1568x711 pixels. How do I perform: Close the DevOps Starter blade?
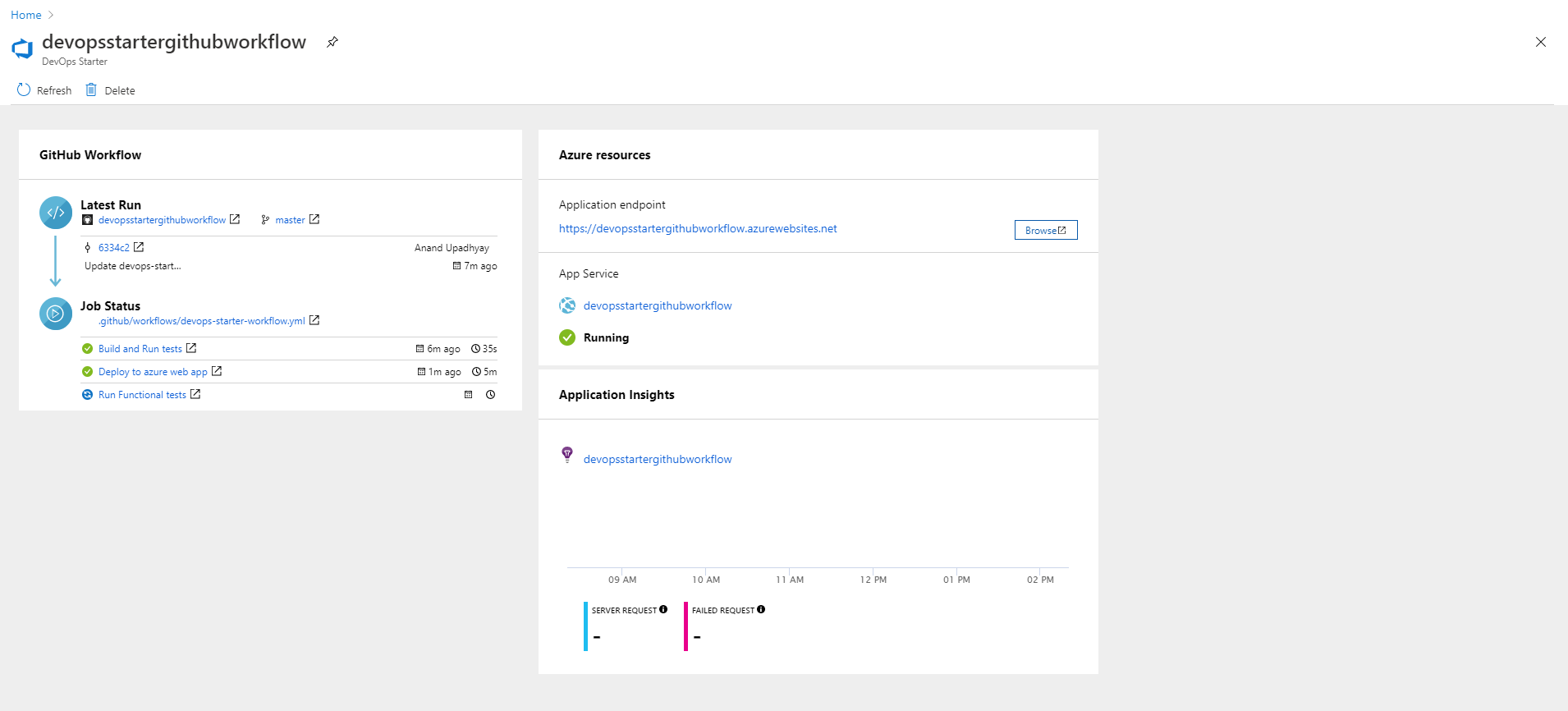point(1541,42)
